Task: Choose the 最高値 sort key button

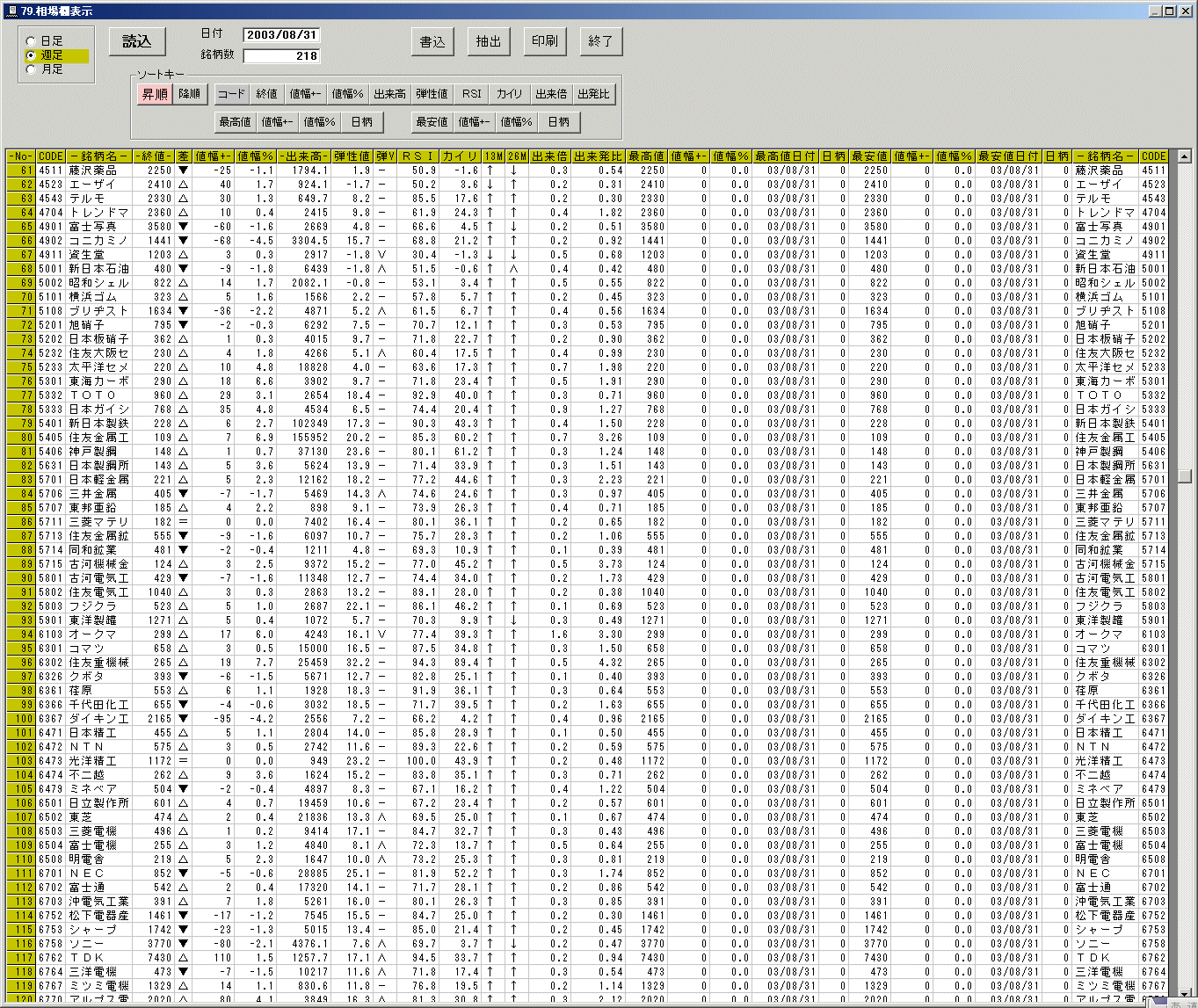Action: click(236, 122)
